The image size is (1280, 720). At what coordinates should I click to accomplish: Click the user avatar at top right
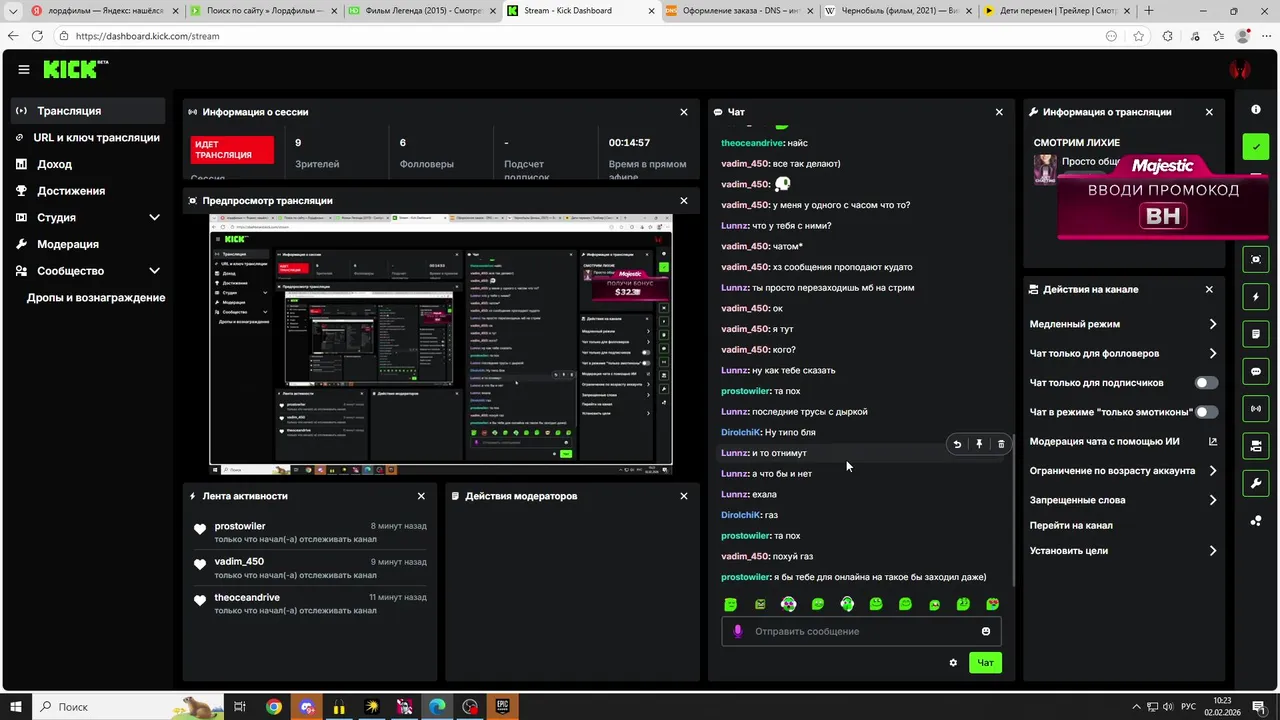1240,69
